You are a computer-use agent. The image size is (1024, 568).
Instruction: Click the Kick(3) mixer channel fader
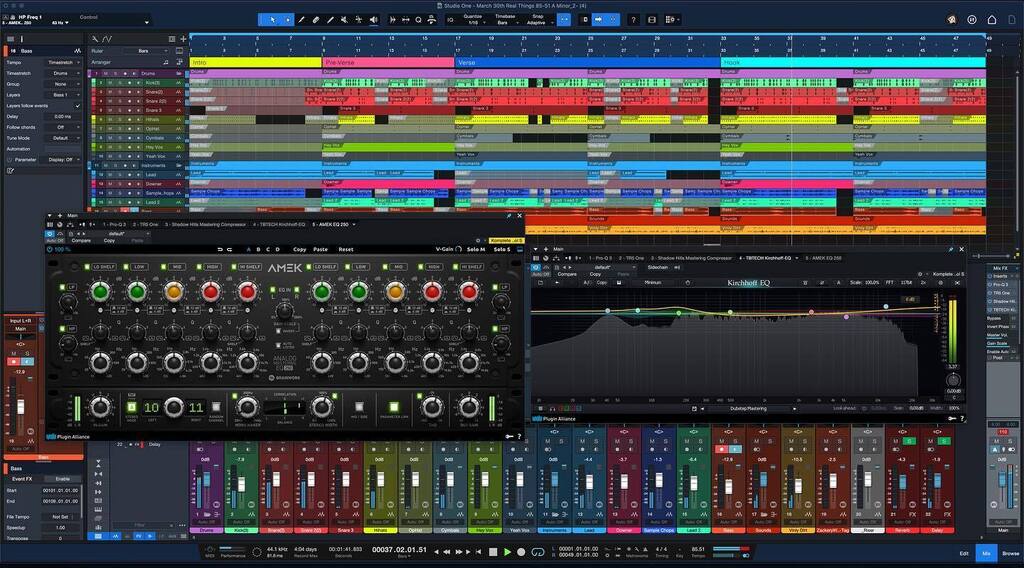pyautogui.click(x=242, y=484)
